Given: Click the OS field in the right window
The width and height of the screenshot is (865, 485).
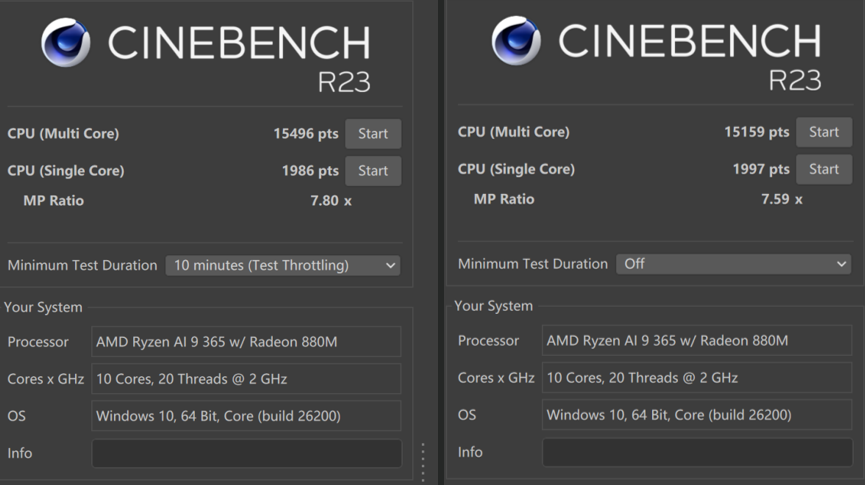Looking at the screenshot, I should (x=697, y=414).
